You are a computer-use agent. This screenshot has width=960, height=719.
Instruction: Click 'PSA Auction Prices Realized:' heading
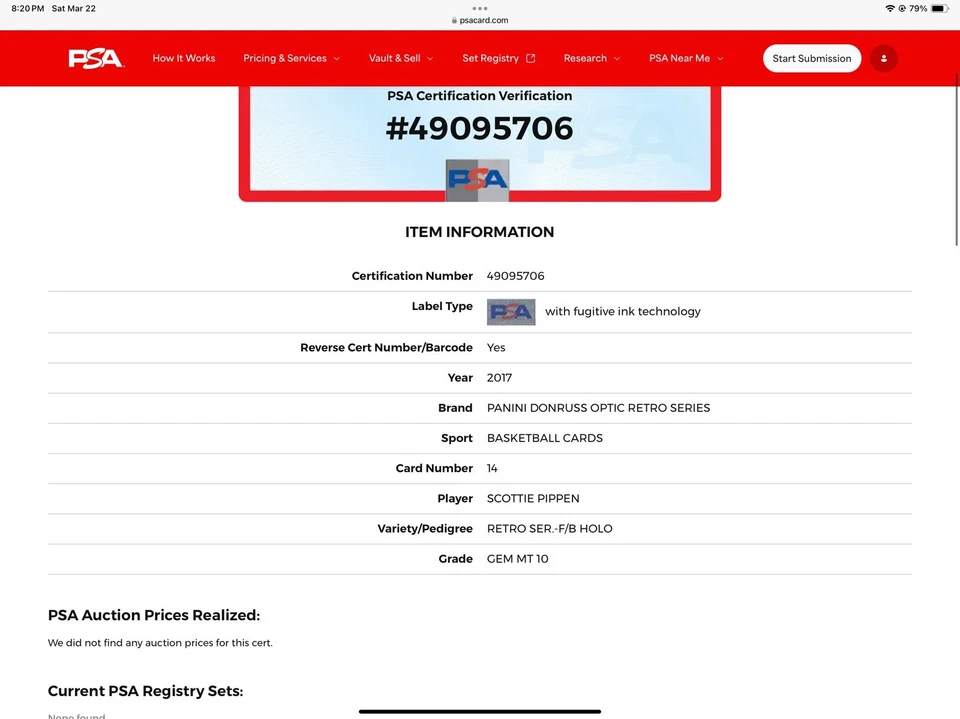click(x=154, y=615)
